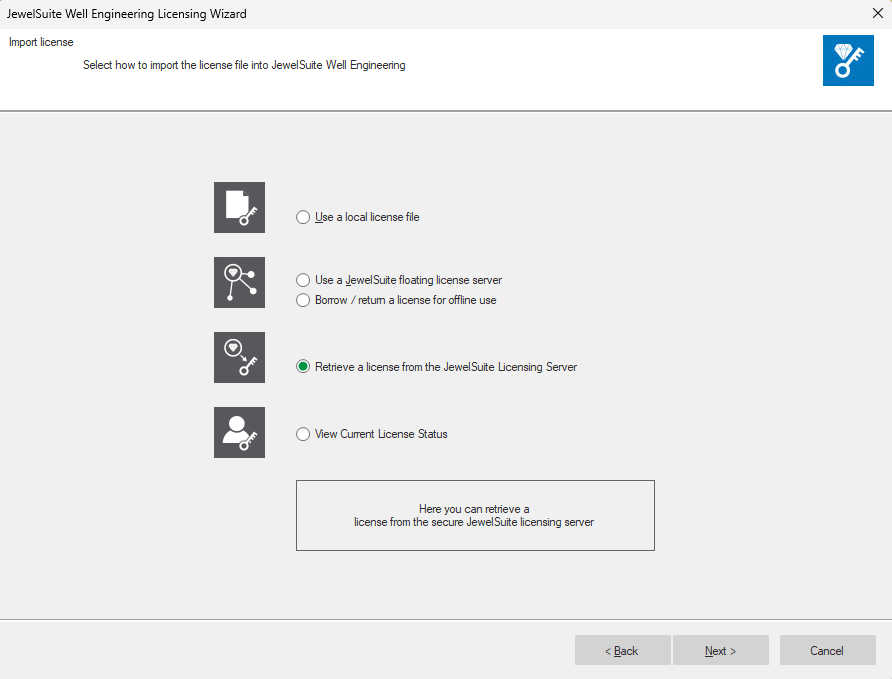Click the local license file icon
892x679 pixels.
239,207
